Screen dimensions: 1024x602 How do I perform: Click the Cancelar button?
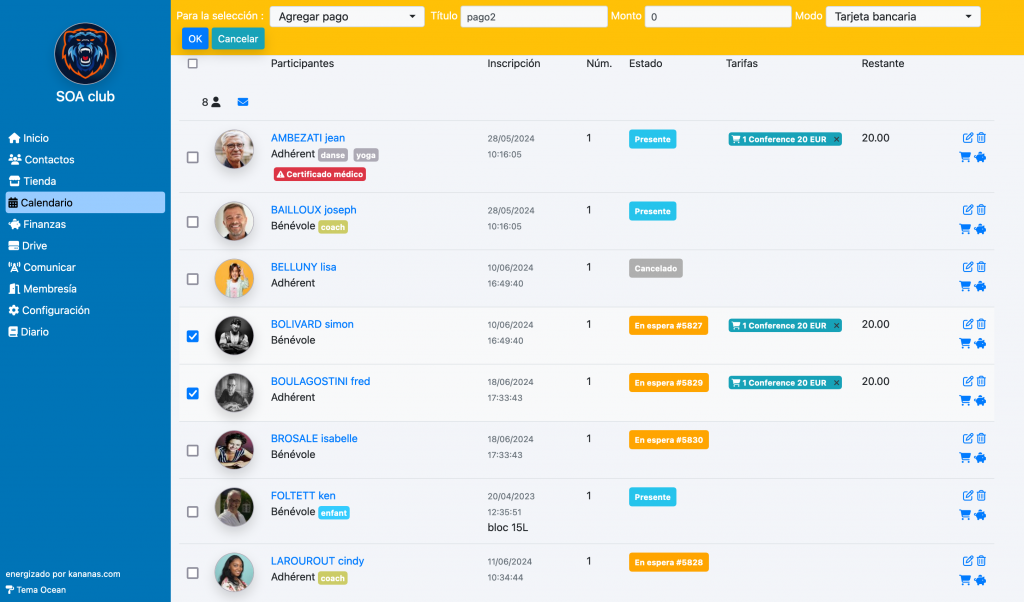(x=238, y=39)
